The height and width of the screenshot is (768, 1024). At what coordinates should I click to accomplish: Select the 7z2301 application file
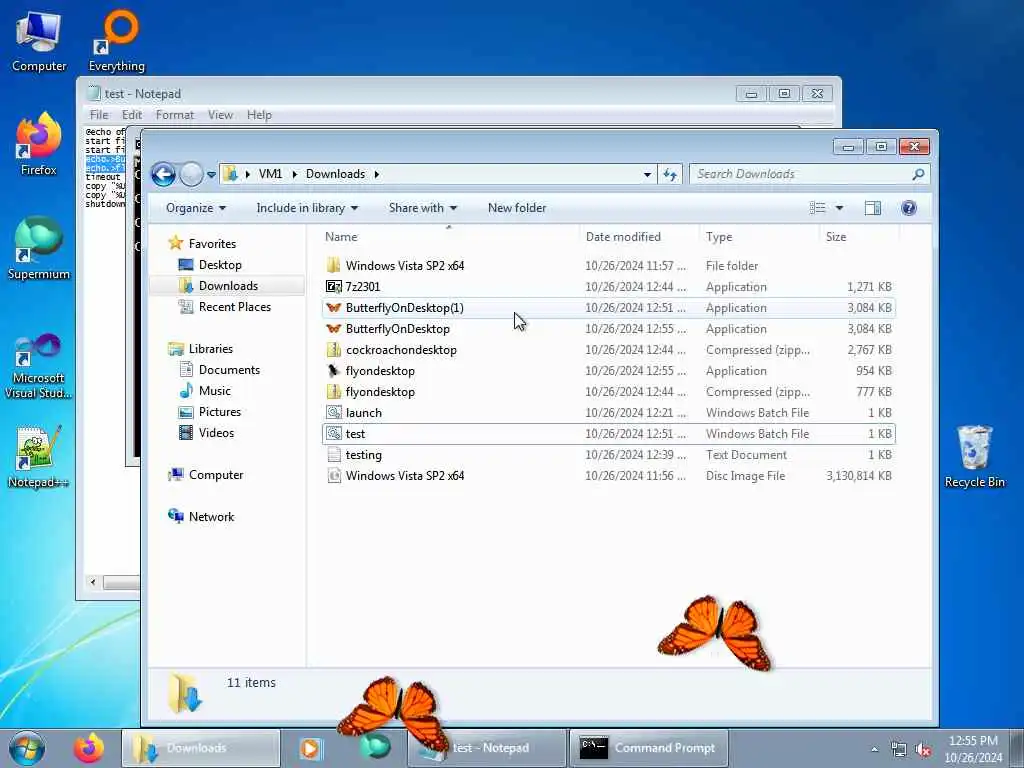[609, 287]
